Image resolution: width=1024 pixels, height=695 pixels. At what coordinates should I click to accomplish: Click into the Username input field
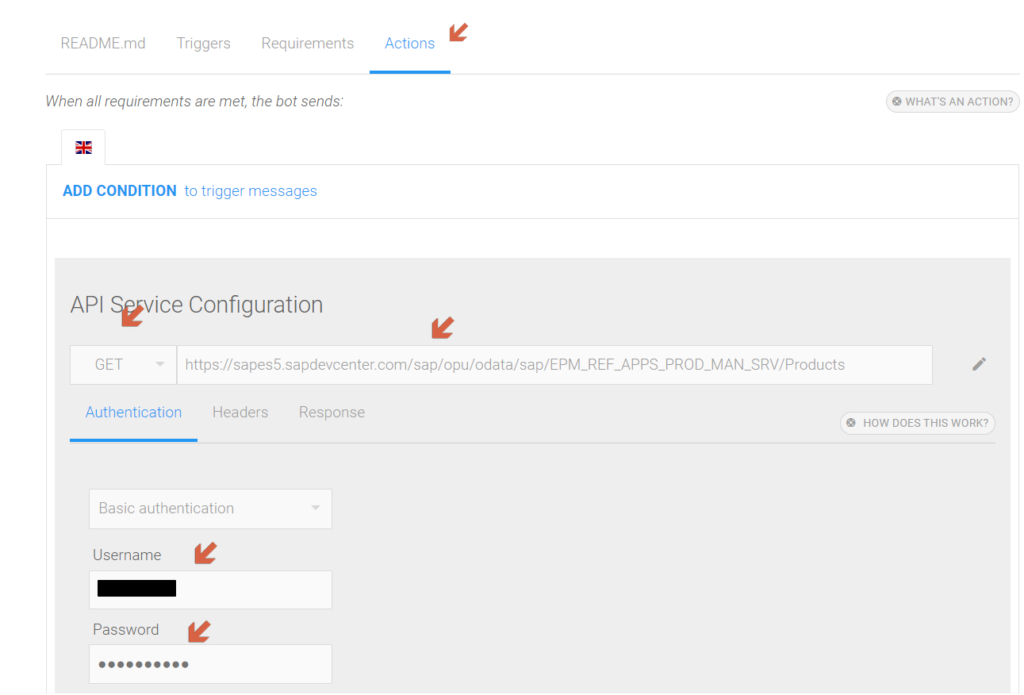click(x=210, y=589)
